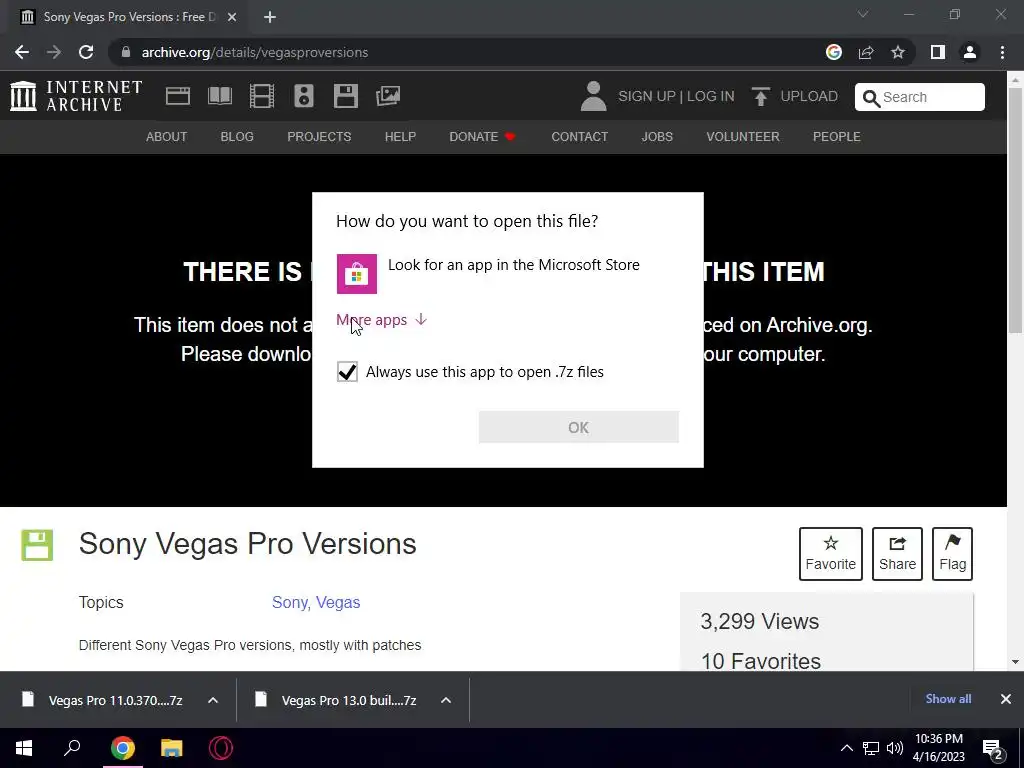
Task: Show hidden system tray icons
Action: 846,748
